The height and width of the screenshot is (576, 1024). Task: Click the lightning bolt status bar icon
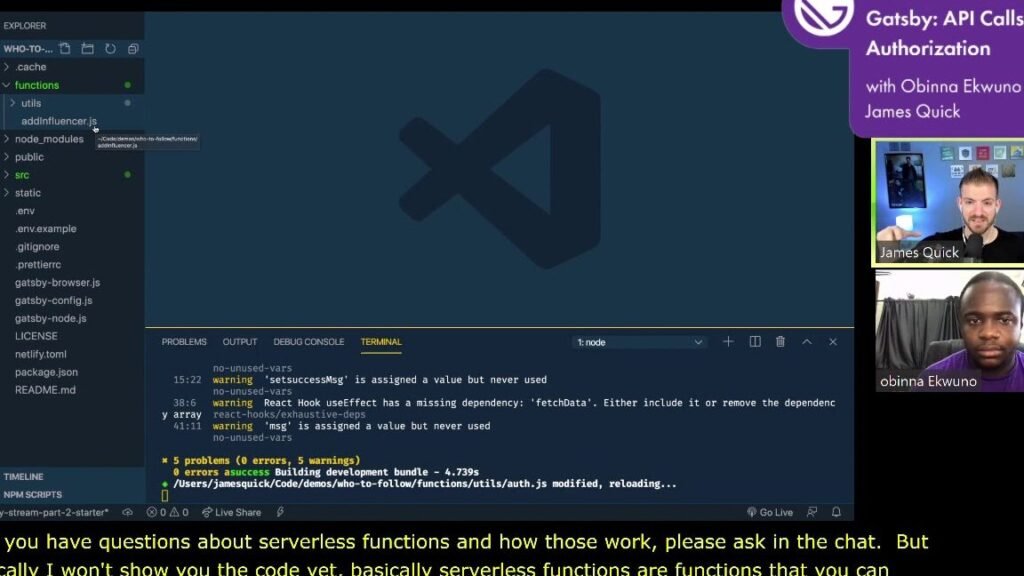pyautogui.click(x=280, y=513)
